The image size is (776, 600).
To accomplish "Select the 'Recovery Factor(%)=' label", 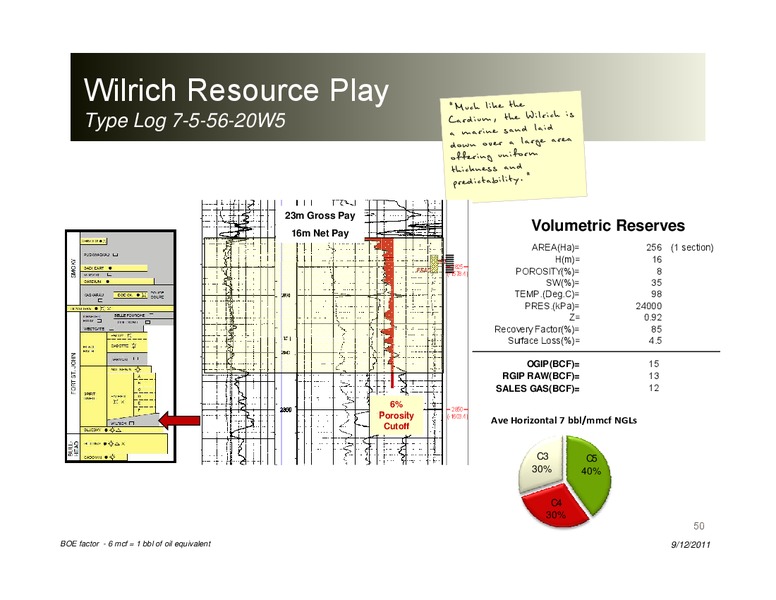I will (536, 329).
